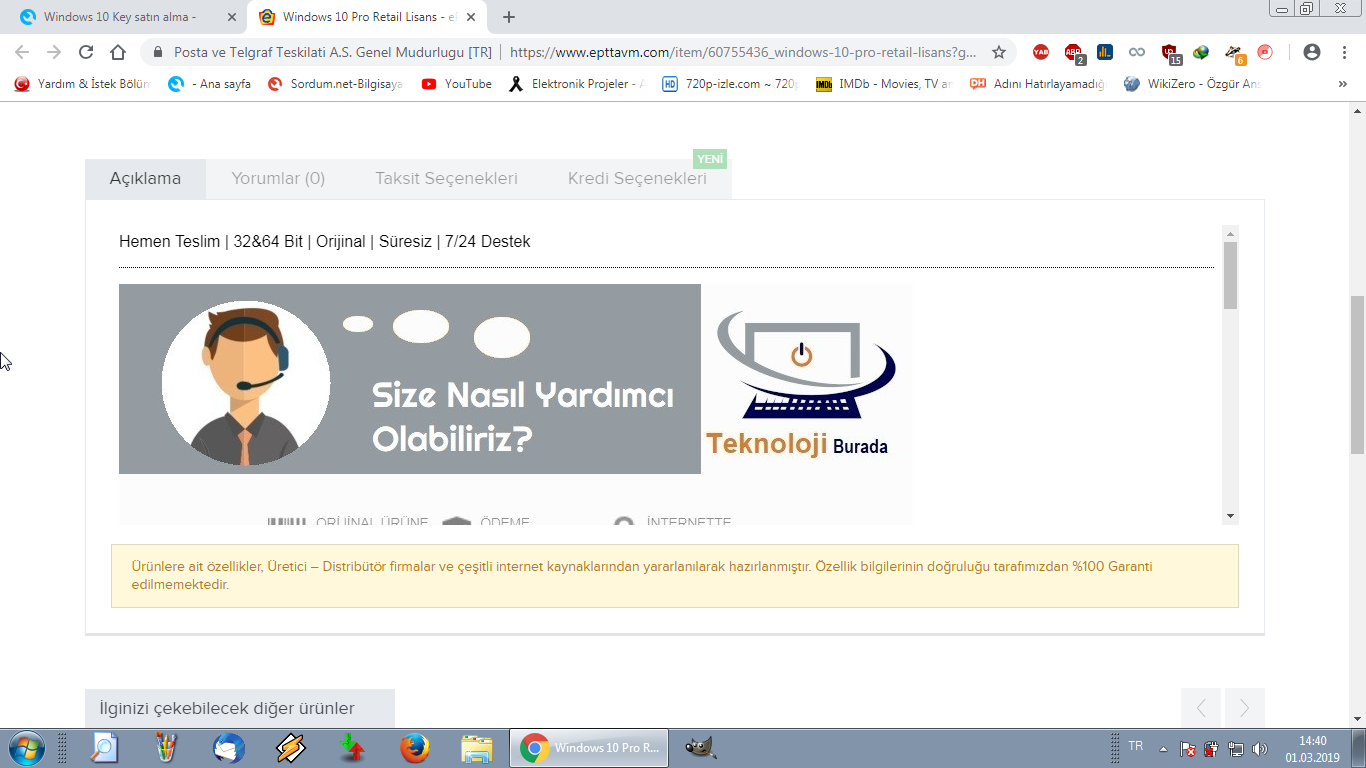Select the Windows 10 Pro Retail Lisans browser tab

(369, 17)
